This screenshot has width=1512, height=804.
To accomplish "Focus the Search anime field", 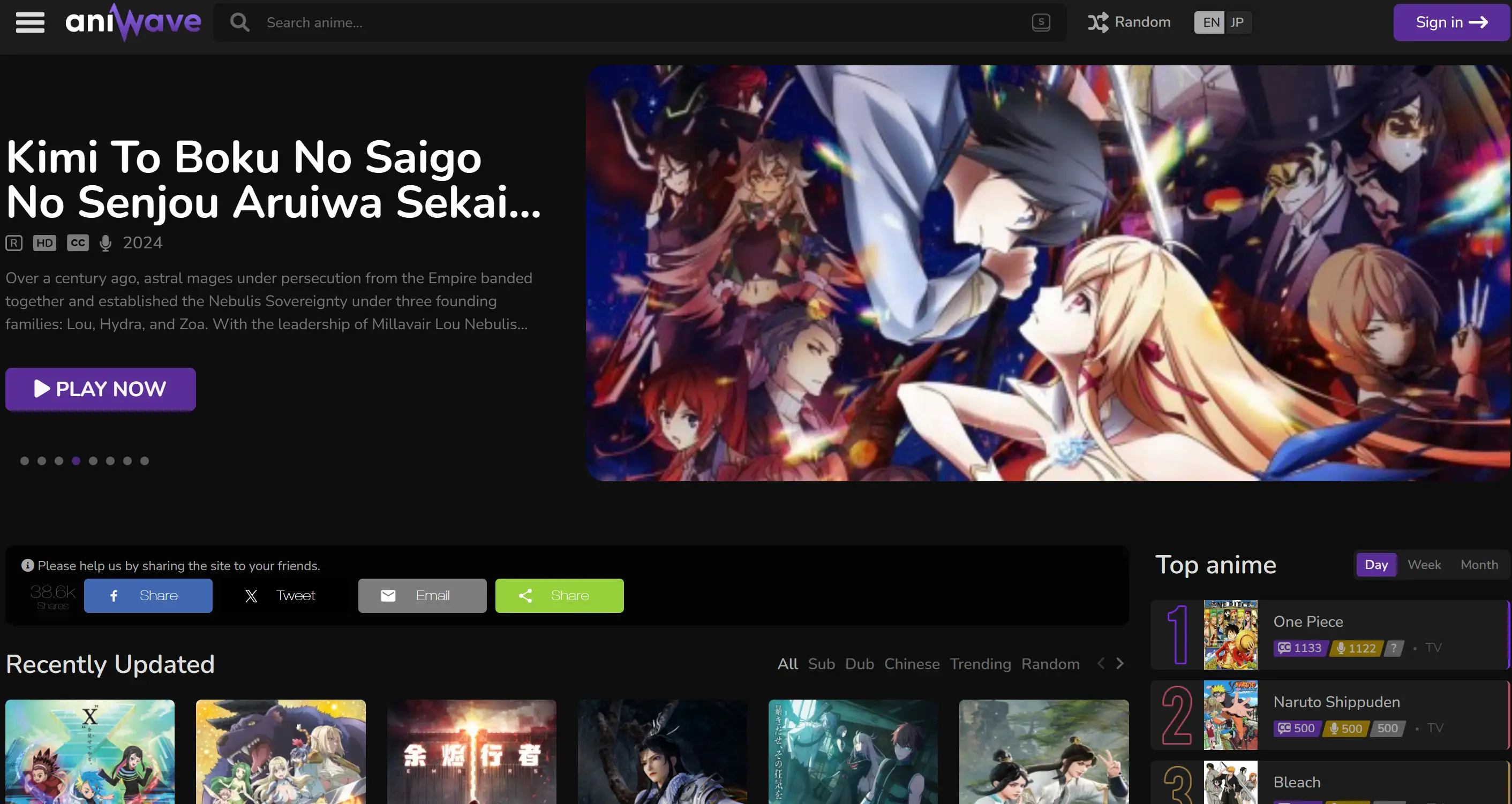I will 640,22.
